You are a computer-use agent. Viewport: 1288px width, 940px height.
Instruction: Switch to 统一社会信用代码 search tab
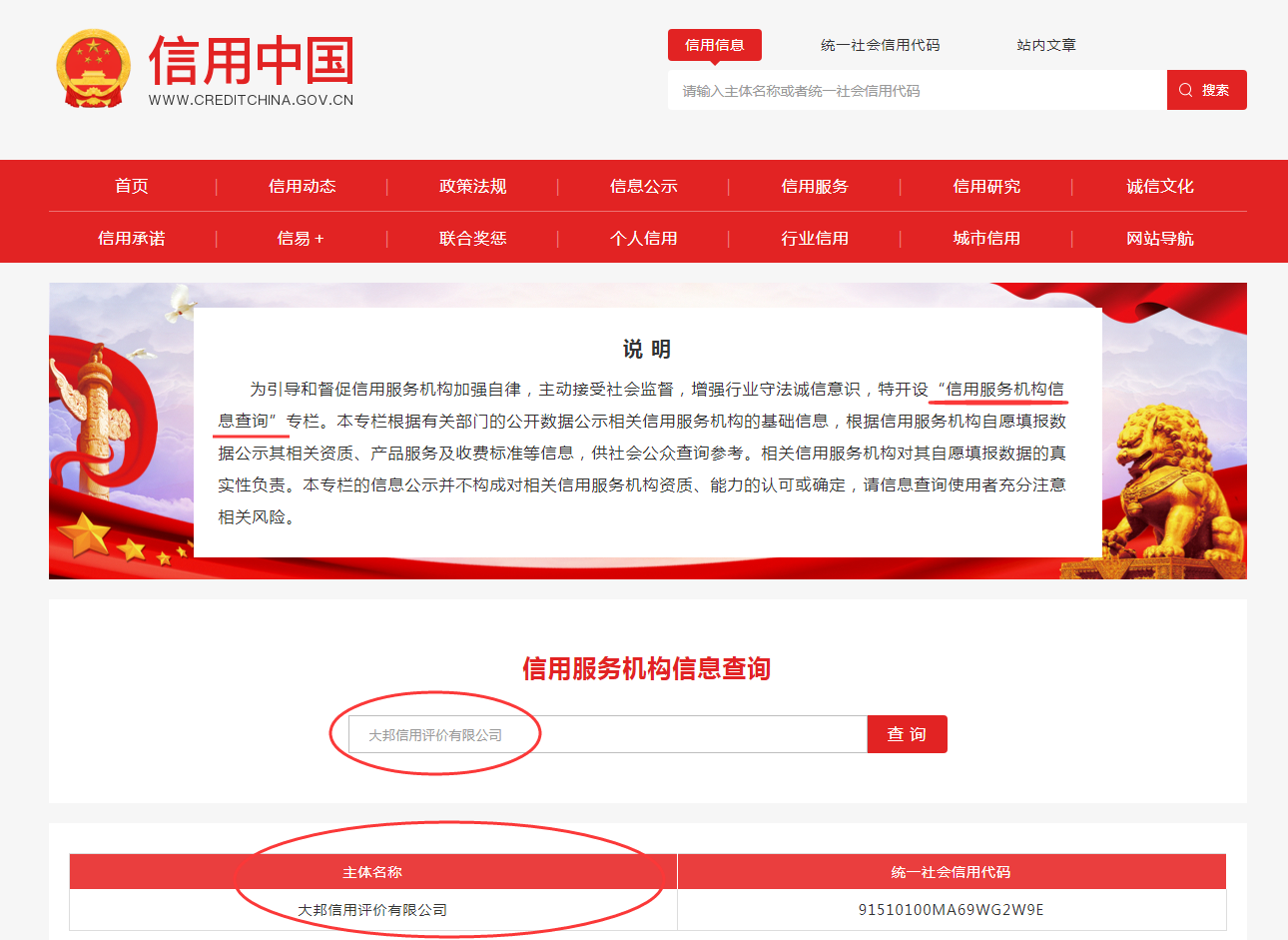[881, 45]
